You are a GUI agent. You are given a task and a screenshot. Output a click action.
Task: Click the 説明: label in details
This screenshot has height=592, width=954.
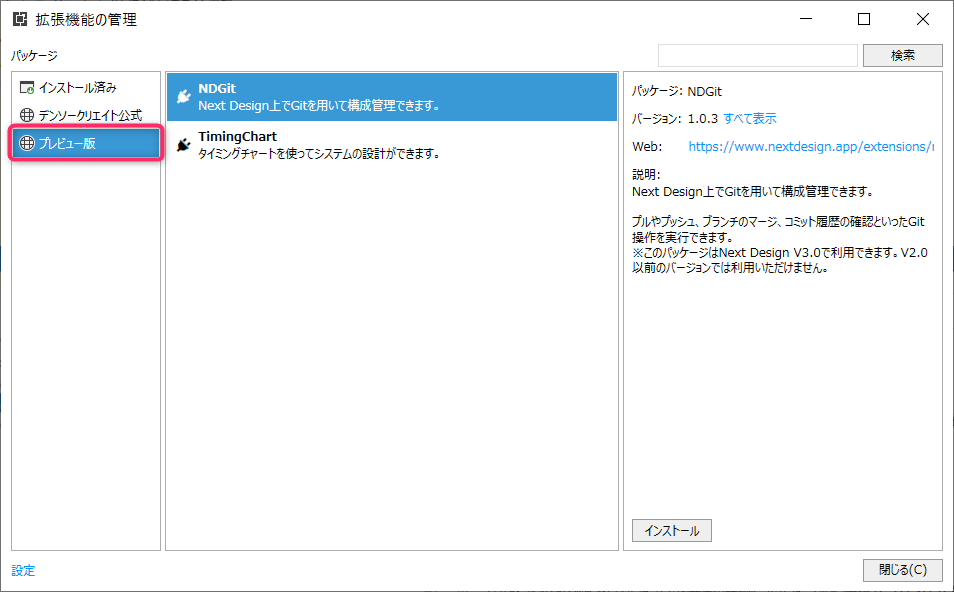(x=646, y=175)
